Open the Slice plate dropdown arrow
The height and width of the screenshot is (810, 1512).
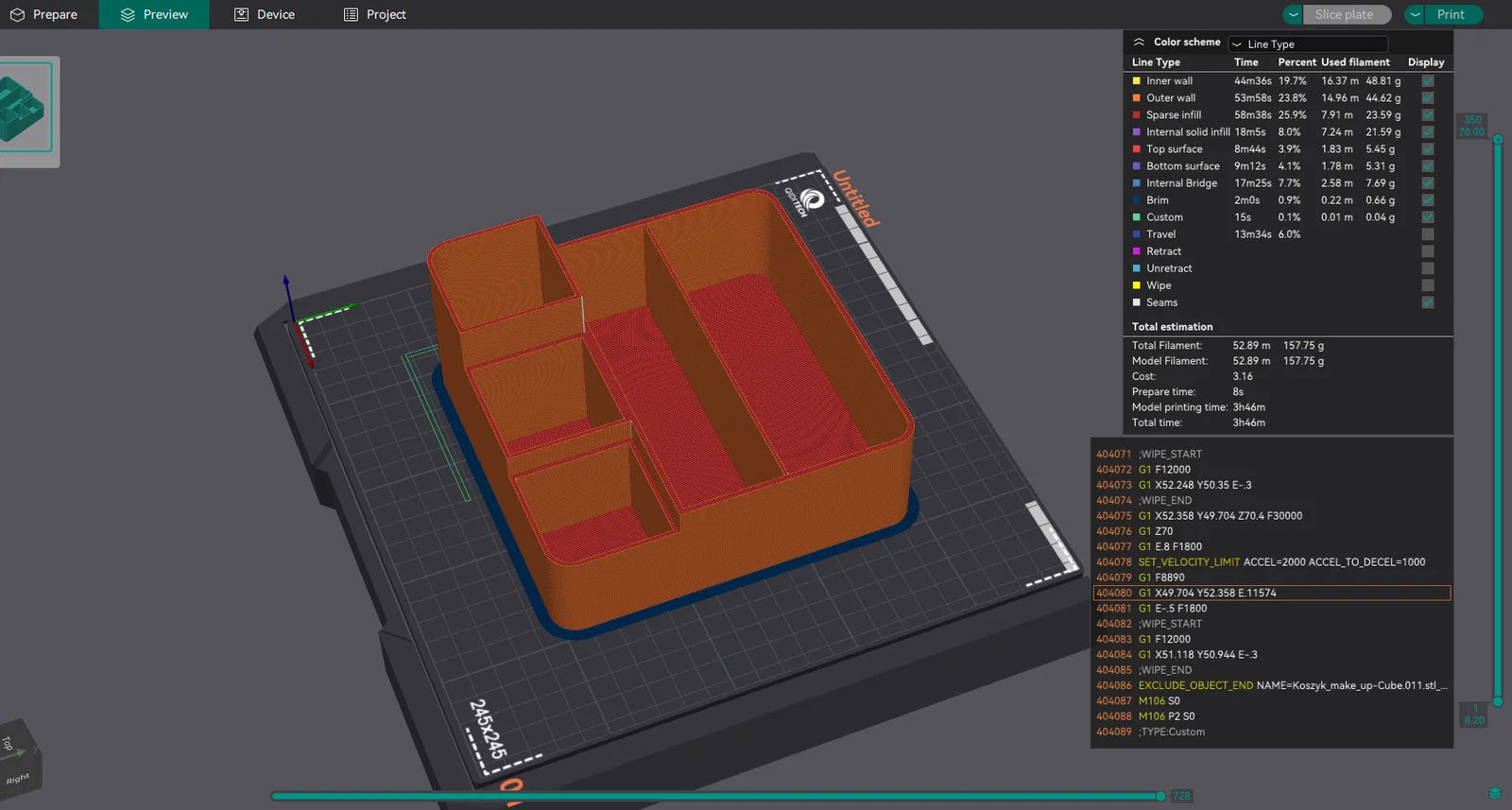pyautogui.click(x=1293, y=14)
